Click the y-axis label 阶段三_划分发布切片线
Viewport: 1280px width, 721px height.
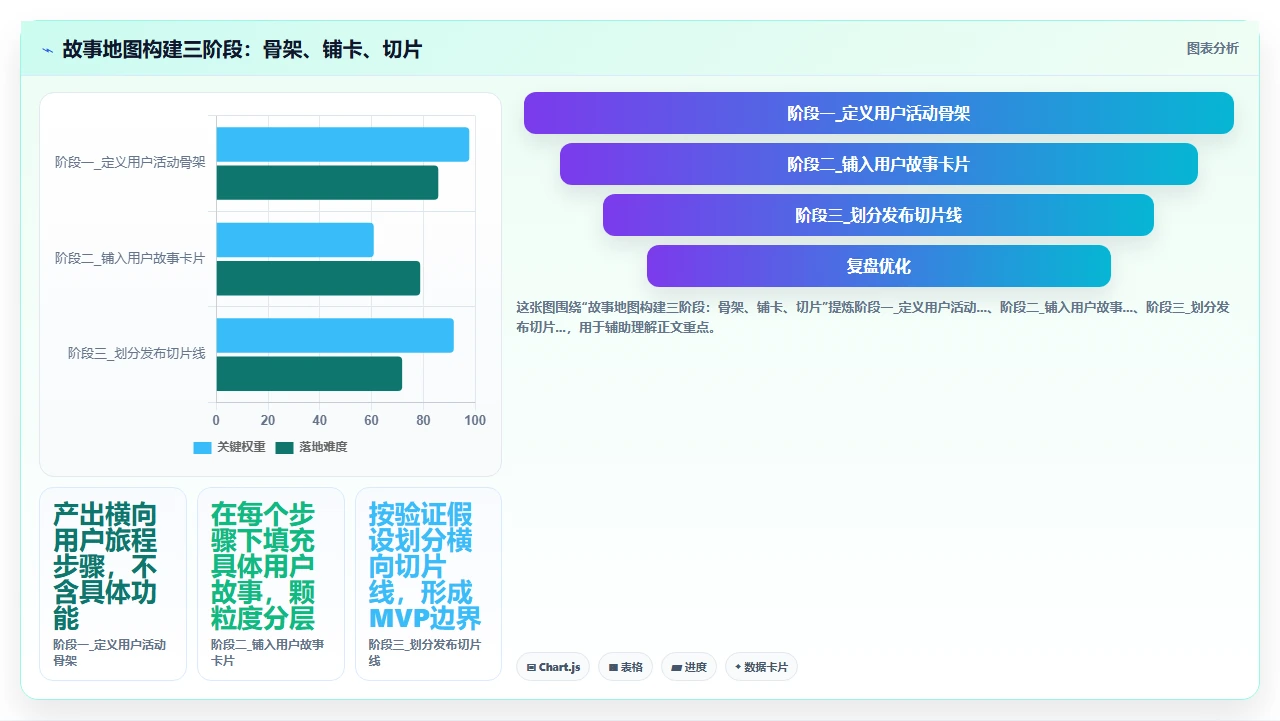pos(137,353)
